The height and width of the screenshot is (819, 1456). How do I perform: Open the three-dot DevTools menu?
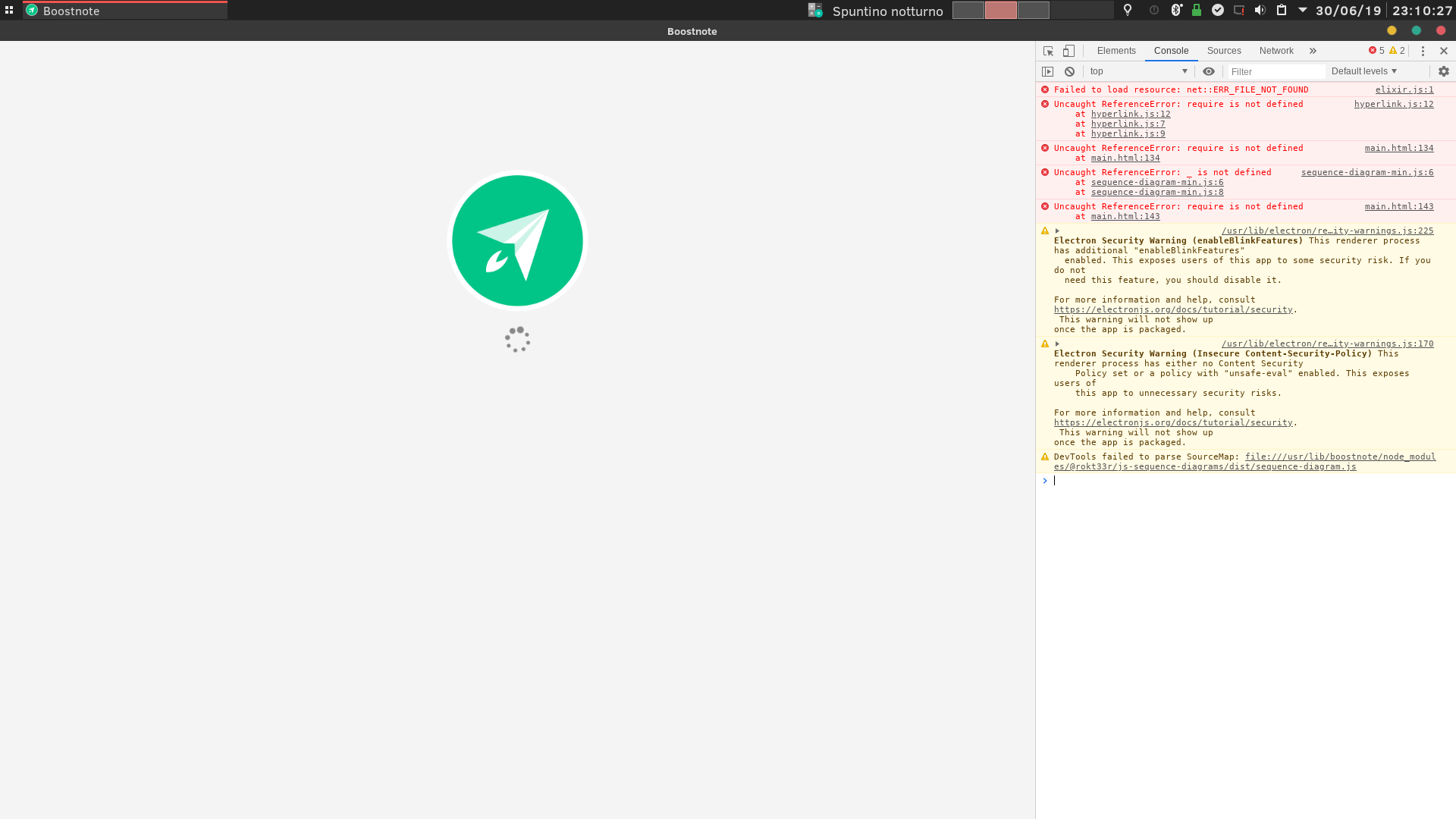1423,51
